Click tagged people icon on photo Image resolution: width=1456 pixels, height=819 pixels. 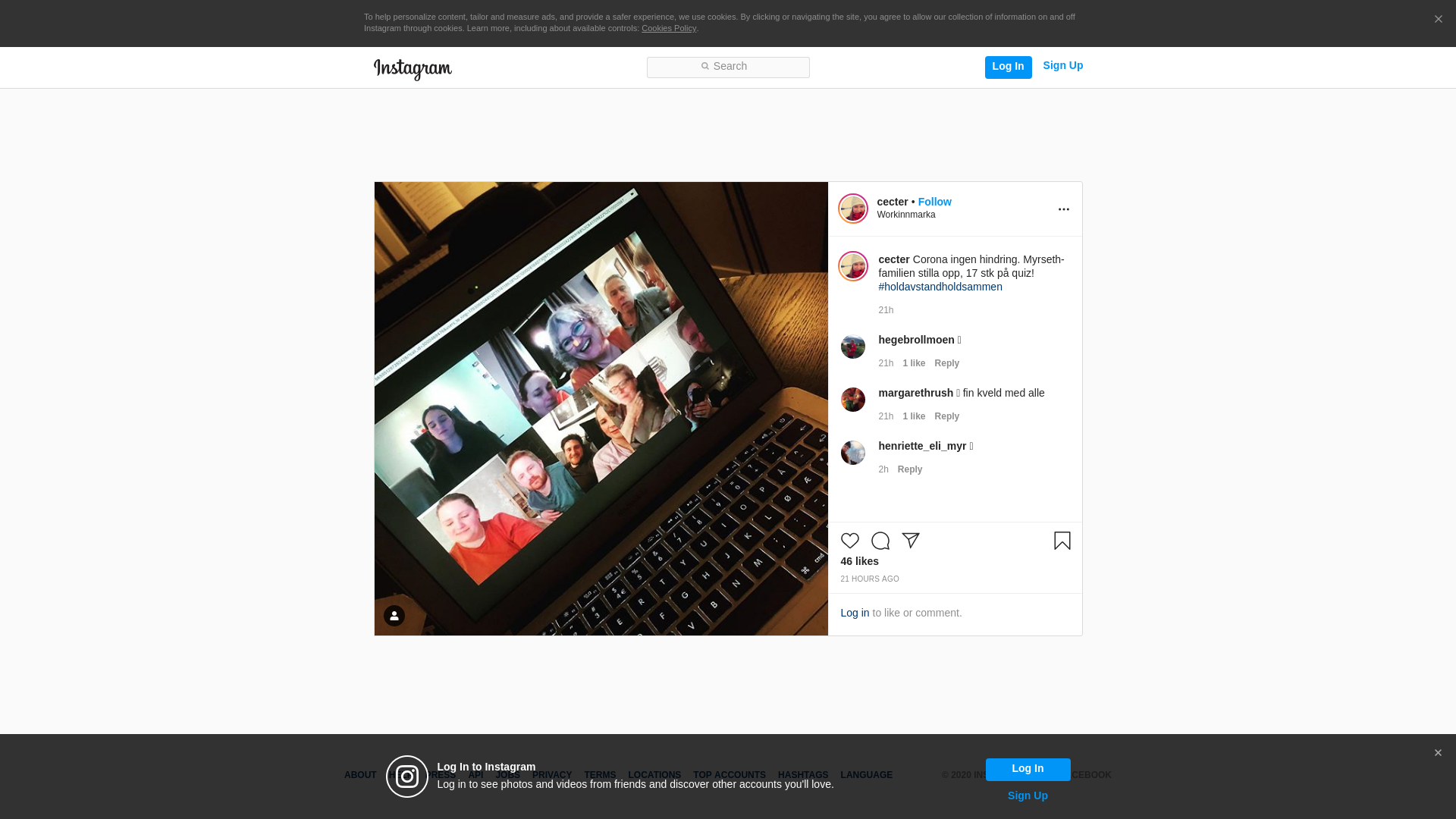(x=394, y=616)
